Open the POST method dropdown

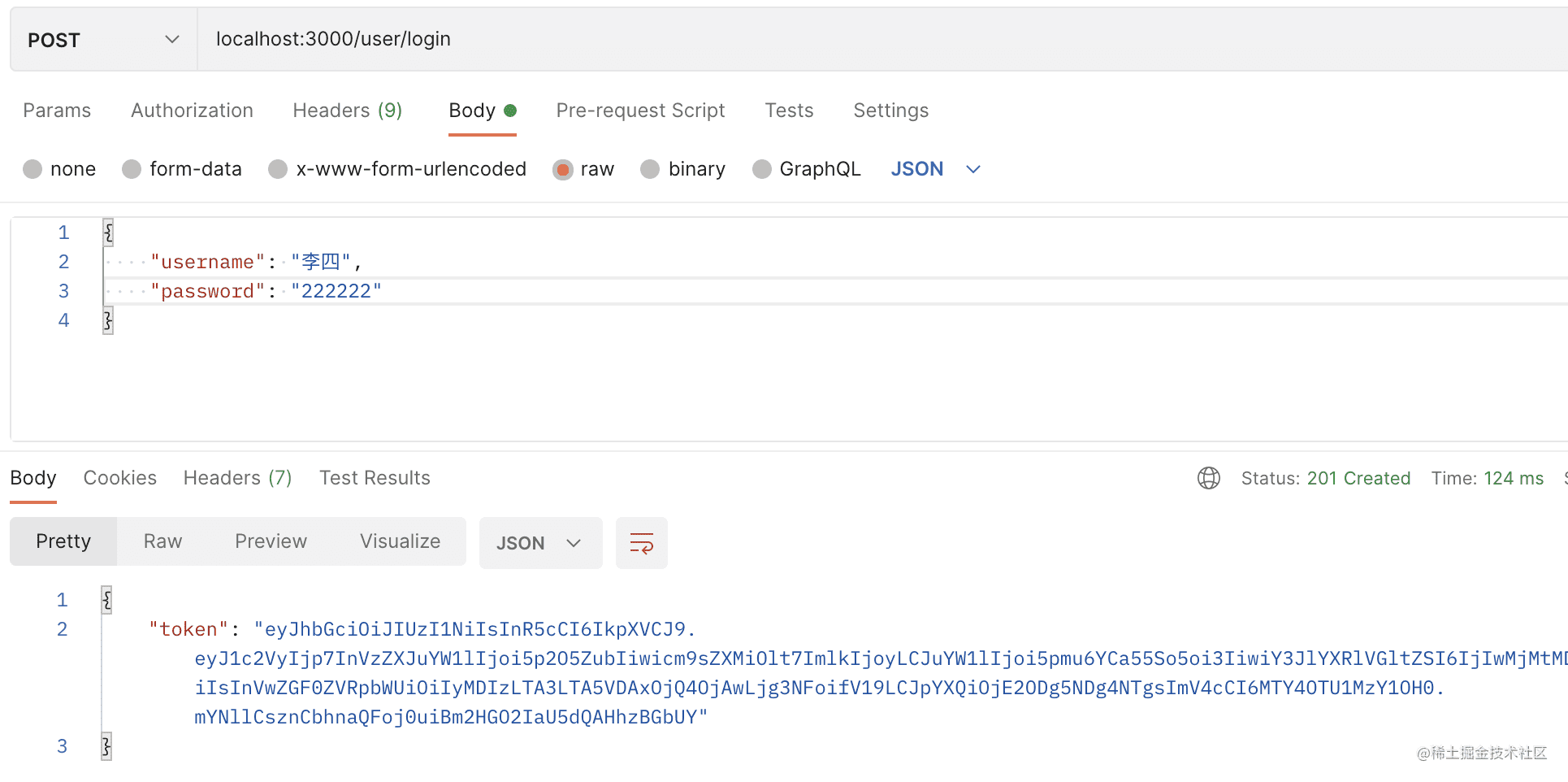103,40
